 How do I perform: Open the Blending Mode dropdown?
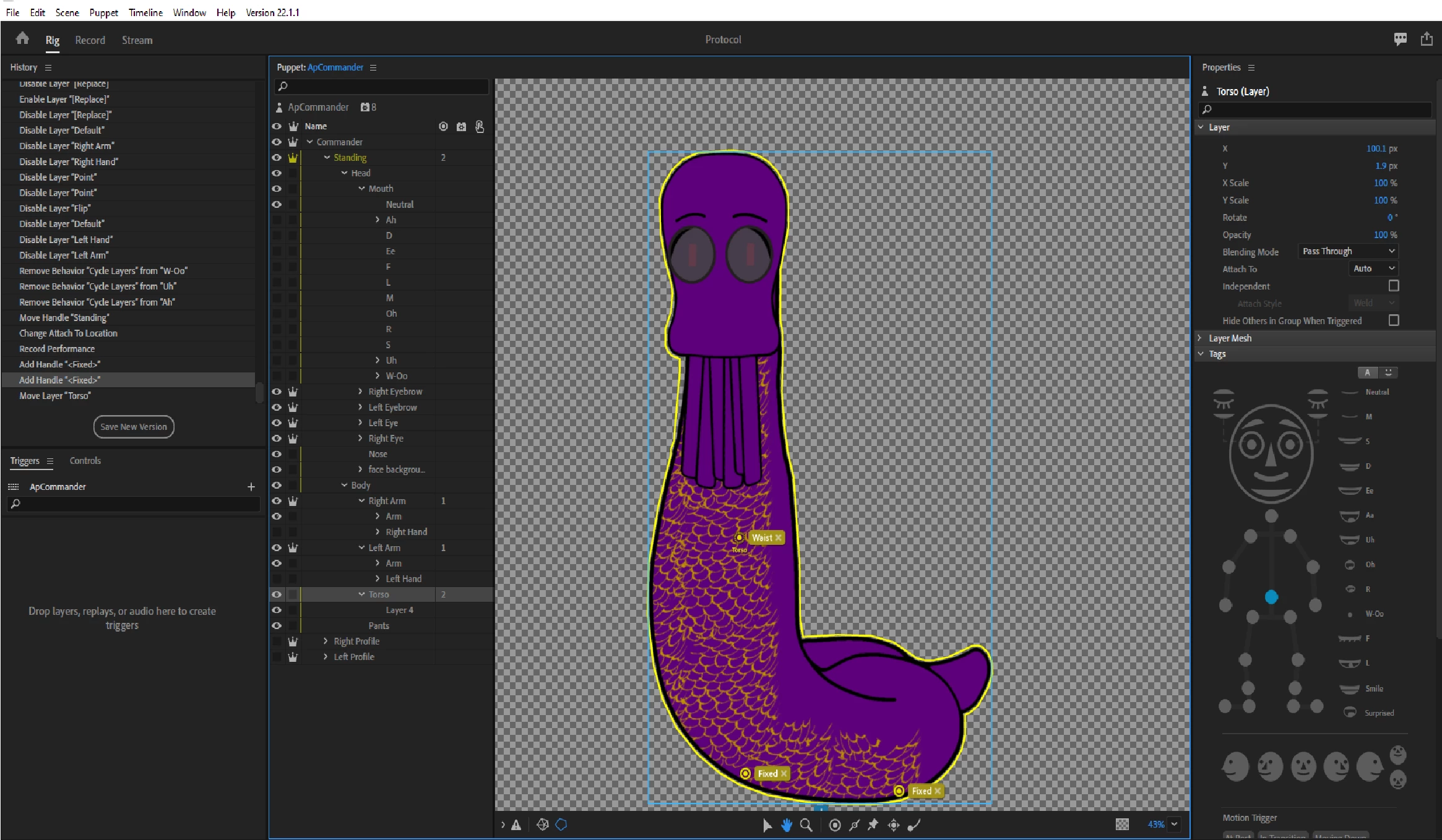[x=1348, y=251]
